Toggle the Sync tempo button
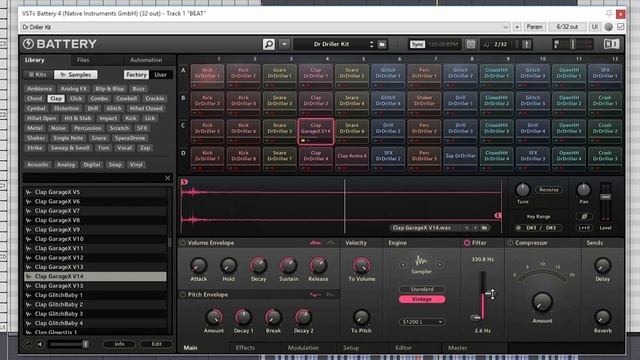Screen dimensions: 640x360 (417, 44)
